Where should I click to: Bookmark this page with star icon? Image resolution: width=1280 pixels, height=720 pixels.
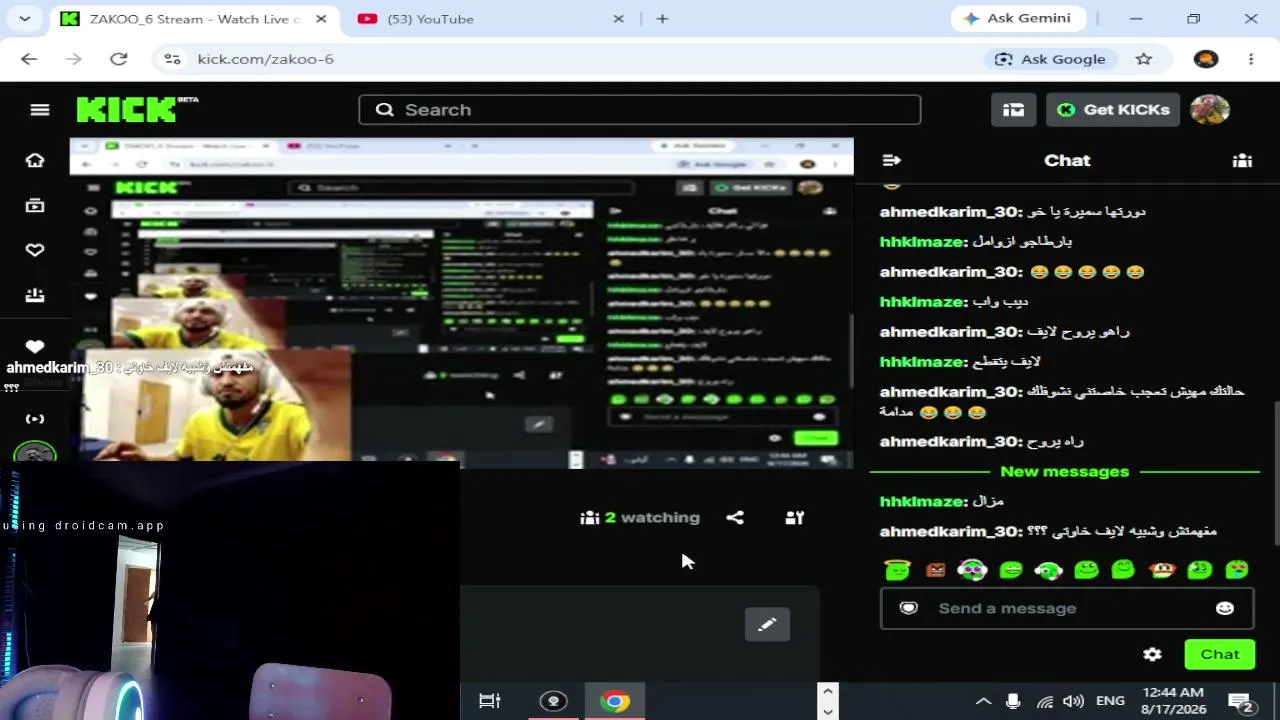[1144, 59]
